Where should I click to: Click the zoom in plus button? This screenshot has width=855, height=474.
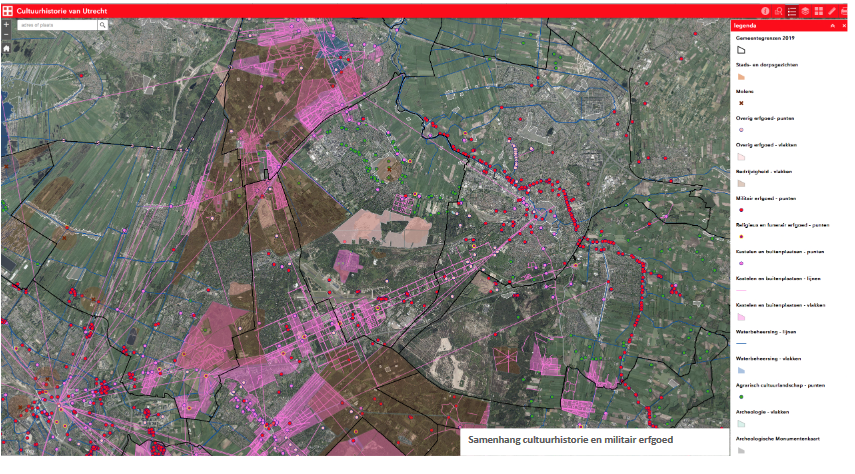(7, 23)
